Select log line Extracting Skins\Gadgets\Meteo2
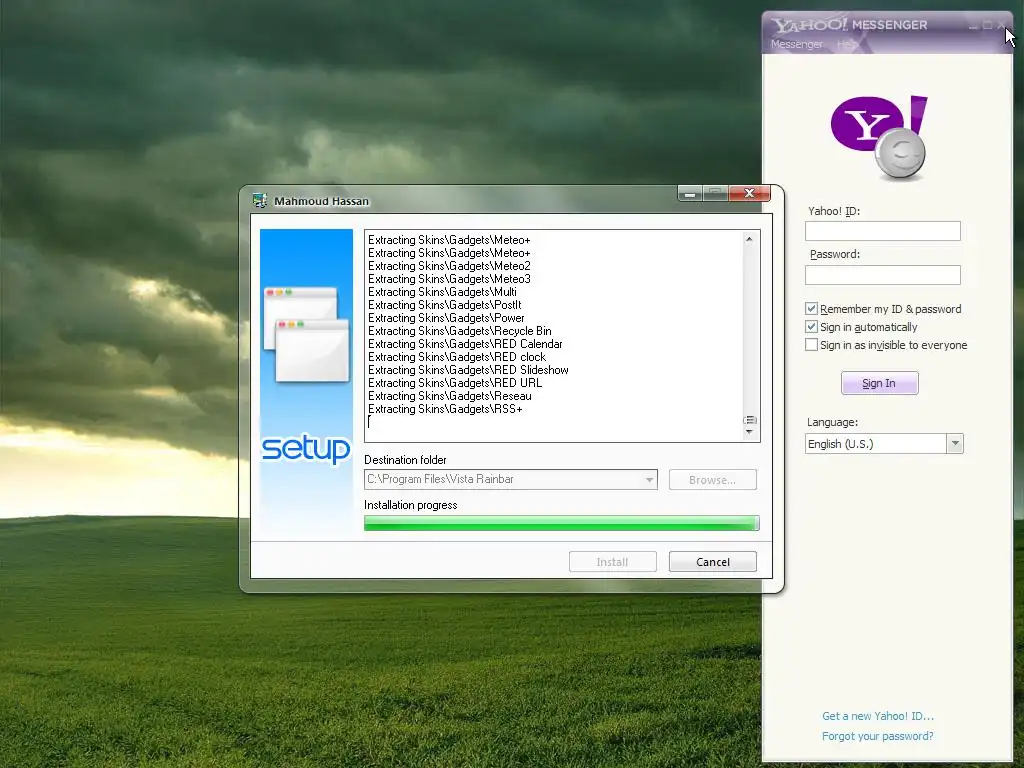Viewport: 1024px width, 768px height. [x=449, y=266]
